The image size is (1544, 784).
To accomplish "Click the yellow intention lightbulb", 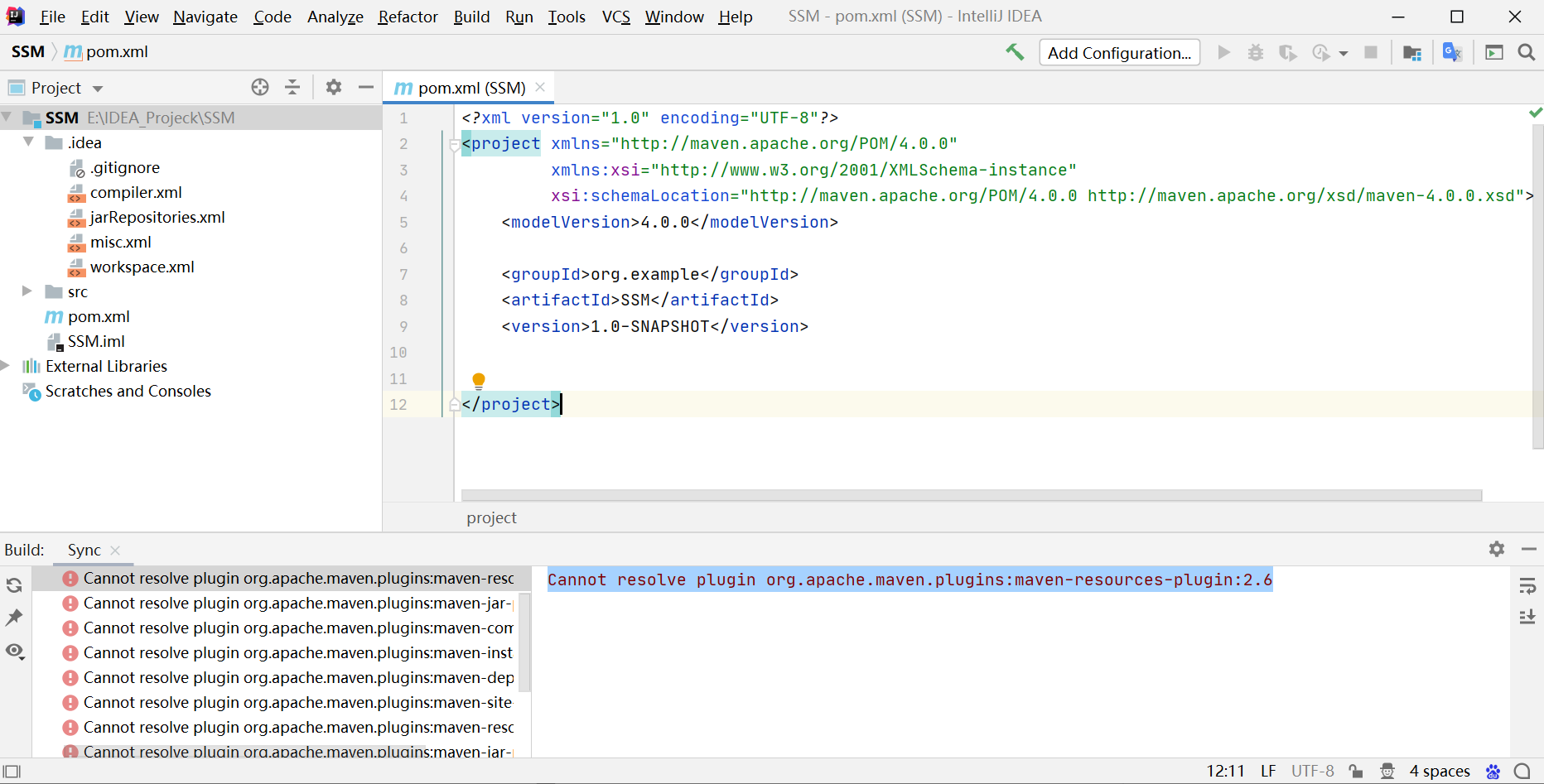I will (478, 381).
